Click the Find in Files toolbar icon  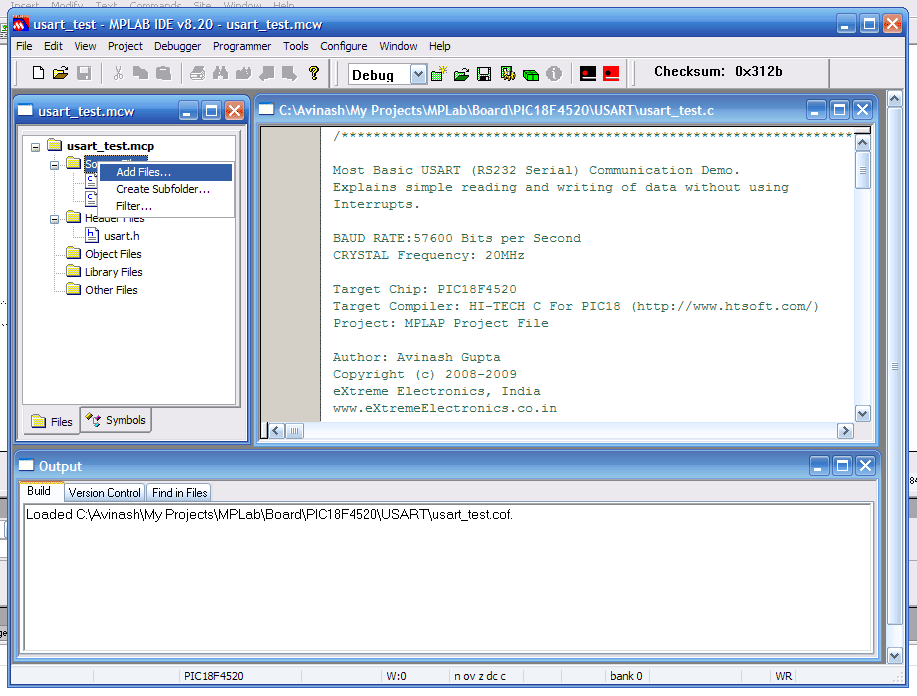click(x=243, y=73)
